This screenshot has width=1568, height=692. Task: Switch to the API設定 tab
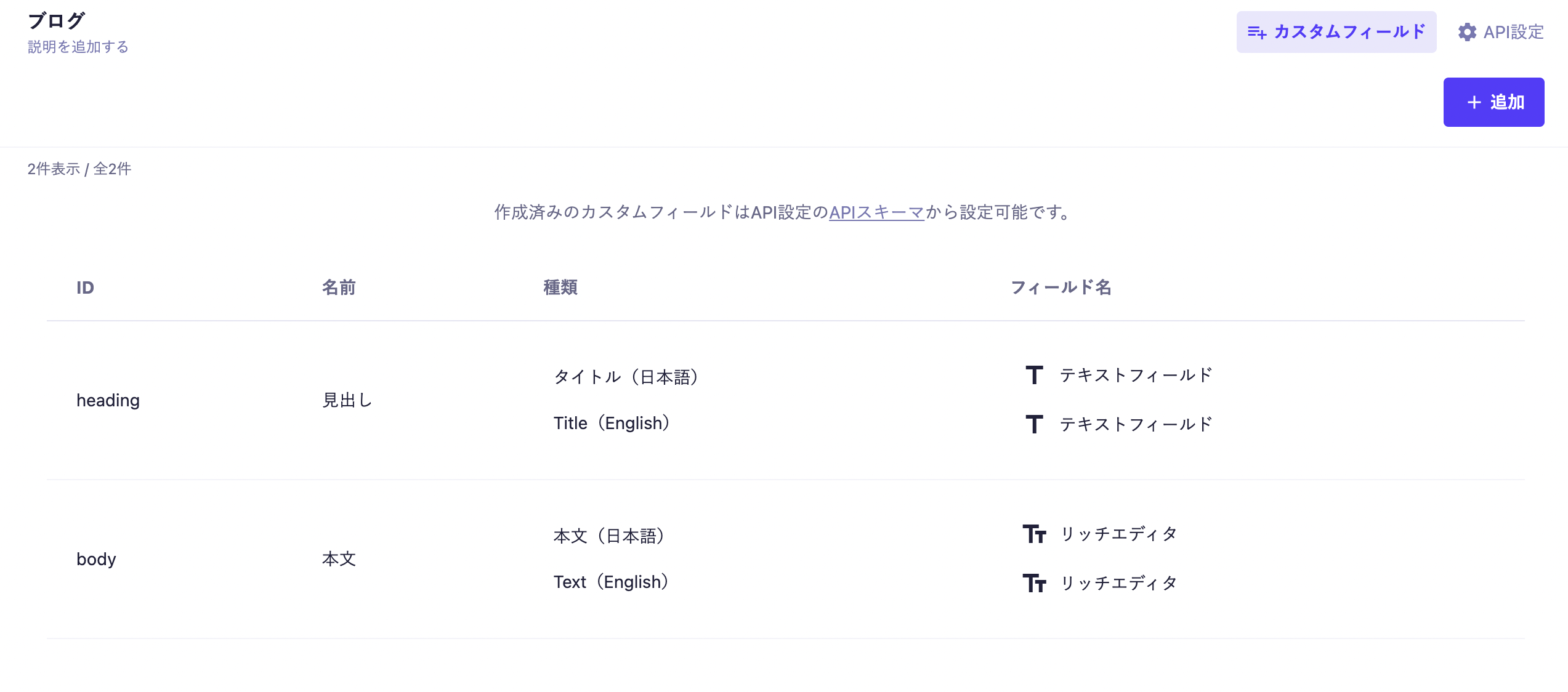(1500, 32)
